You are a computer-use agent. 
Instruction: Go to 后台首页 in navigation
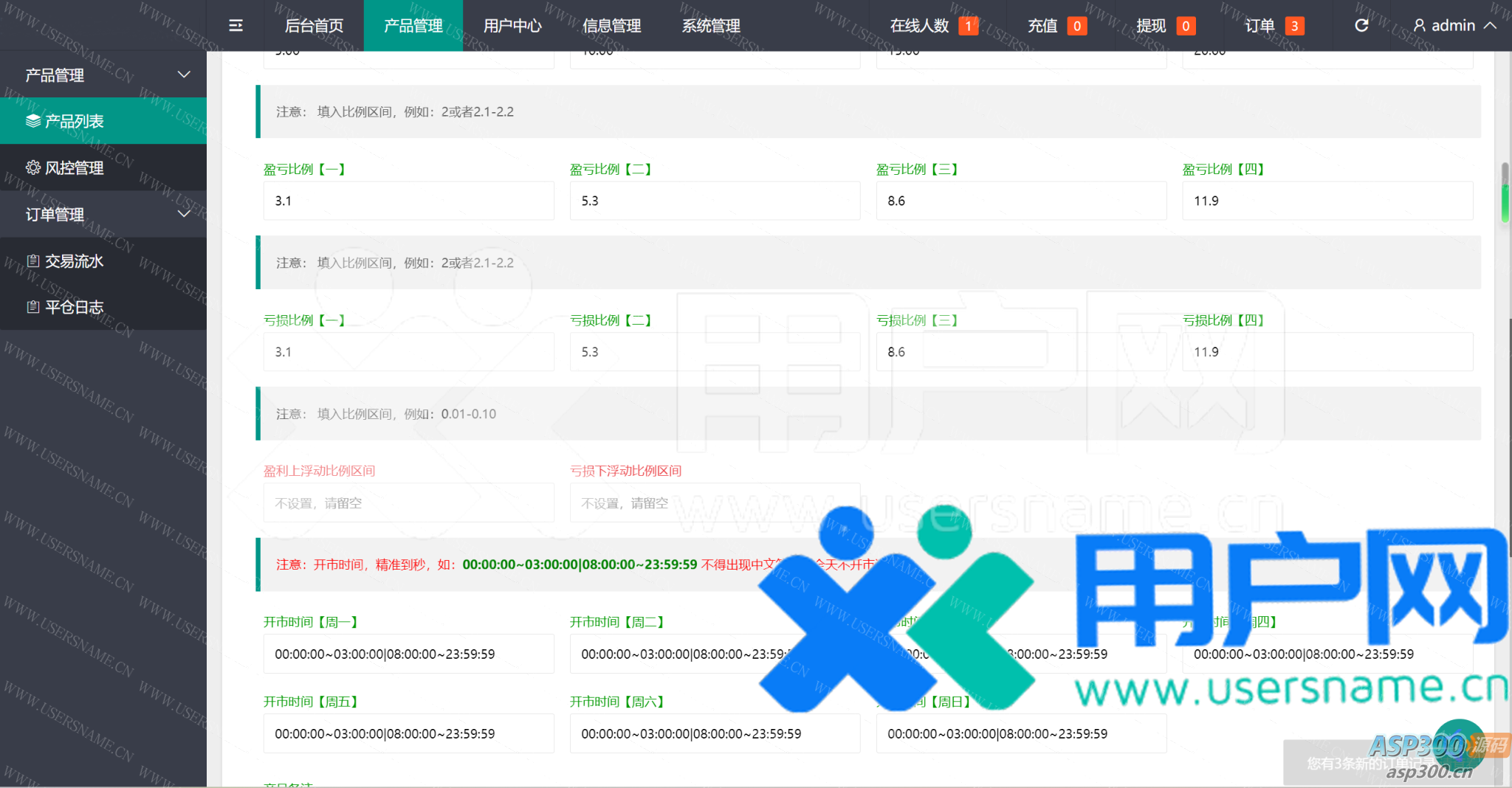314,26
